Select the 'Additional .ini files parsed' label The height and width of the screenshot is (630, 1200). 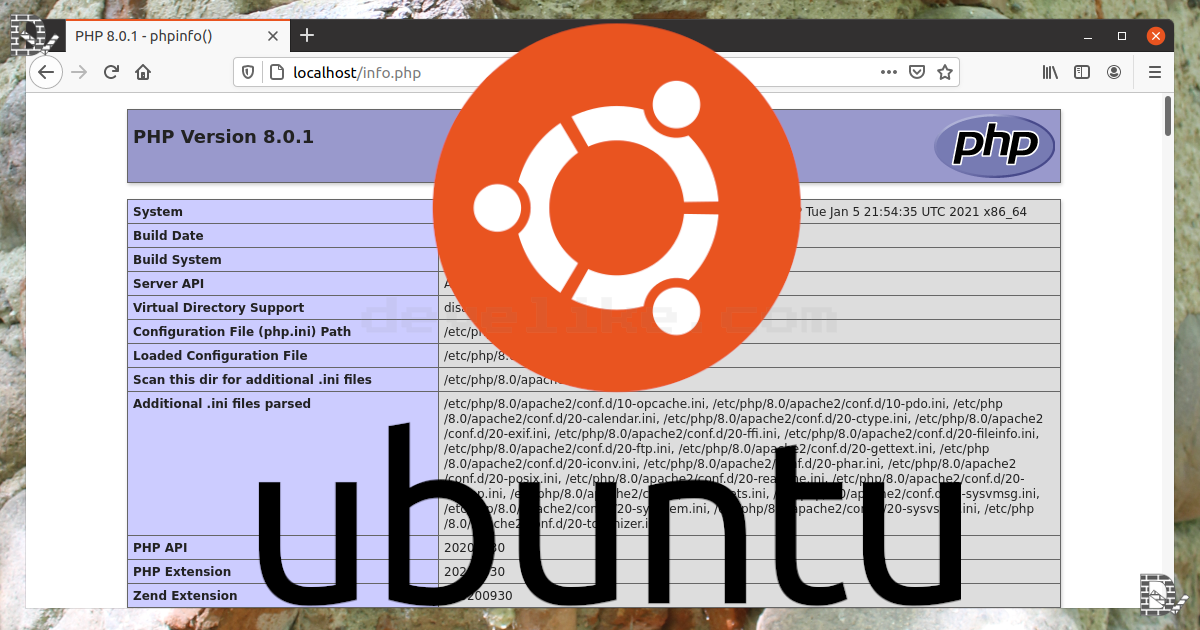point(222,404)
